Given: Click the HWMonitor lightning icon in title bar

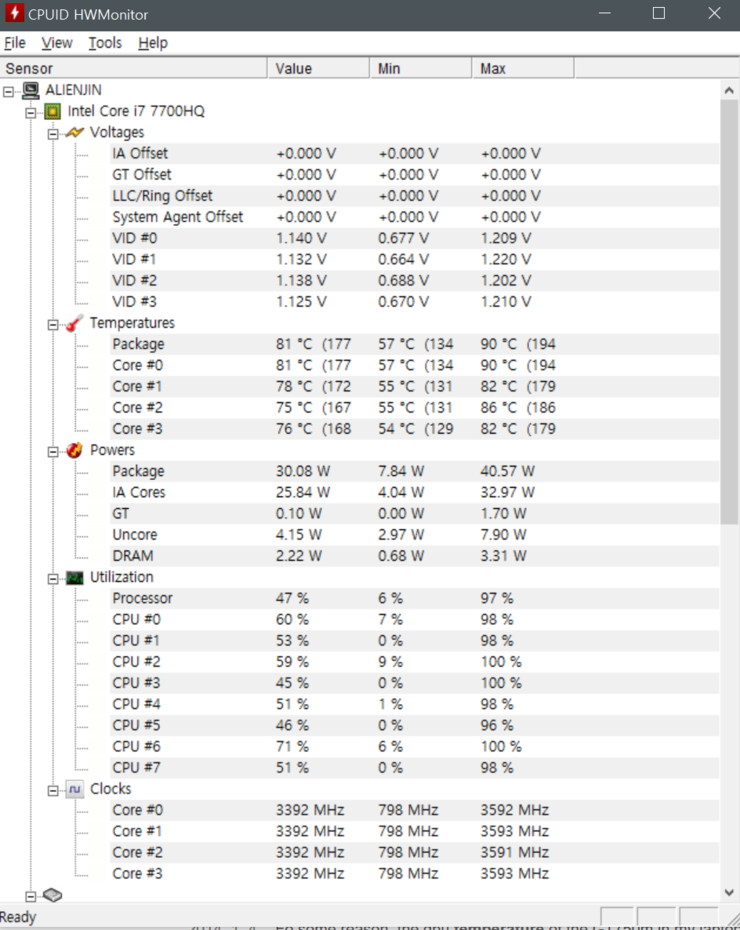Looking at the screenshot, I should 14,13.
